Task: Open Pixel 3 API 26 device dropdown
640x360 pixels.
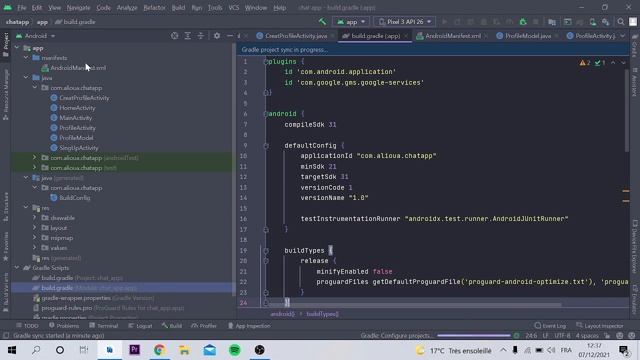Action: click(x=404, y=22)
